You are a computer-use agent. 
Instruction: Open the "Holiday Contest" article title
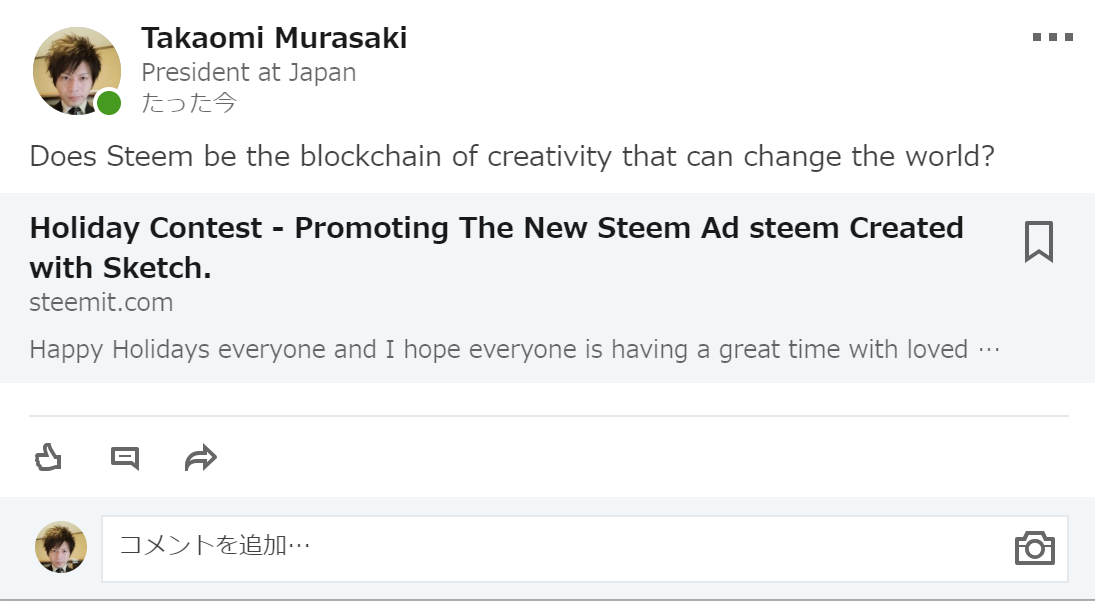pyautogui.click(x=496, y=229)
